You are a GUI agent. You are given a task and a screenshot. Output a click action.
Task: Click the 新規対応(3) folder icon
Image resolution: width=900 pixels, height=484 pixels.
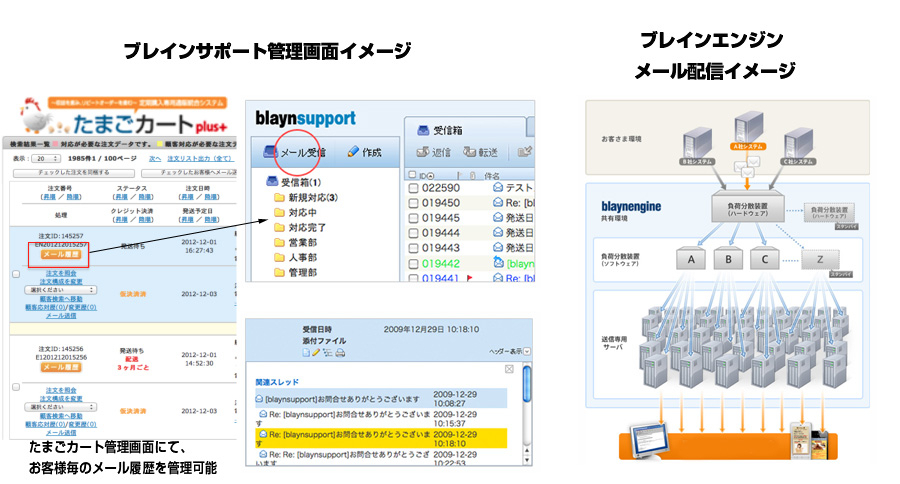click(280, 198)
